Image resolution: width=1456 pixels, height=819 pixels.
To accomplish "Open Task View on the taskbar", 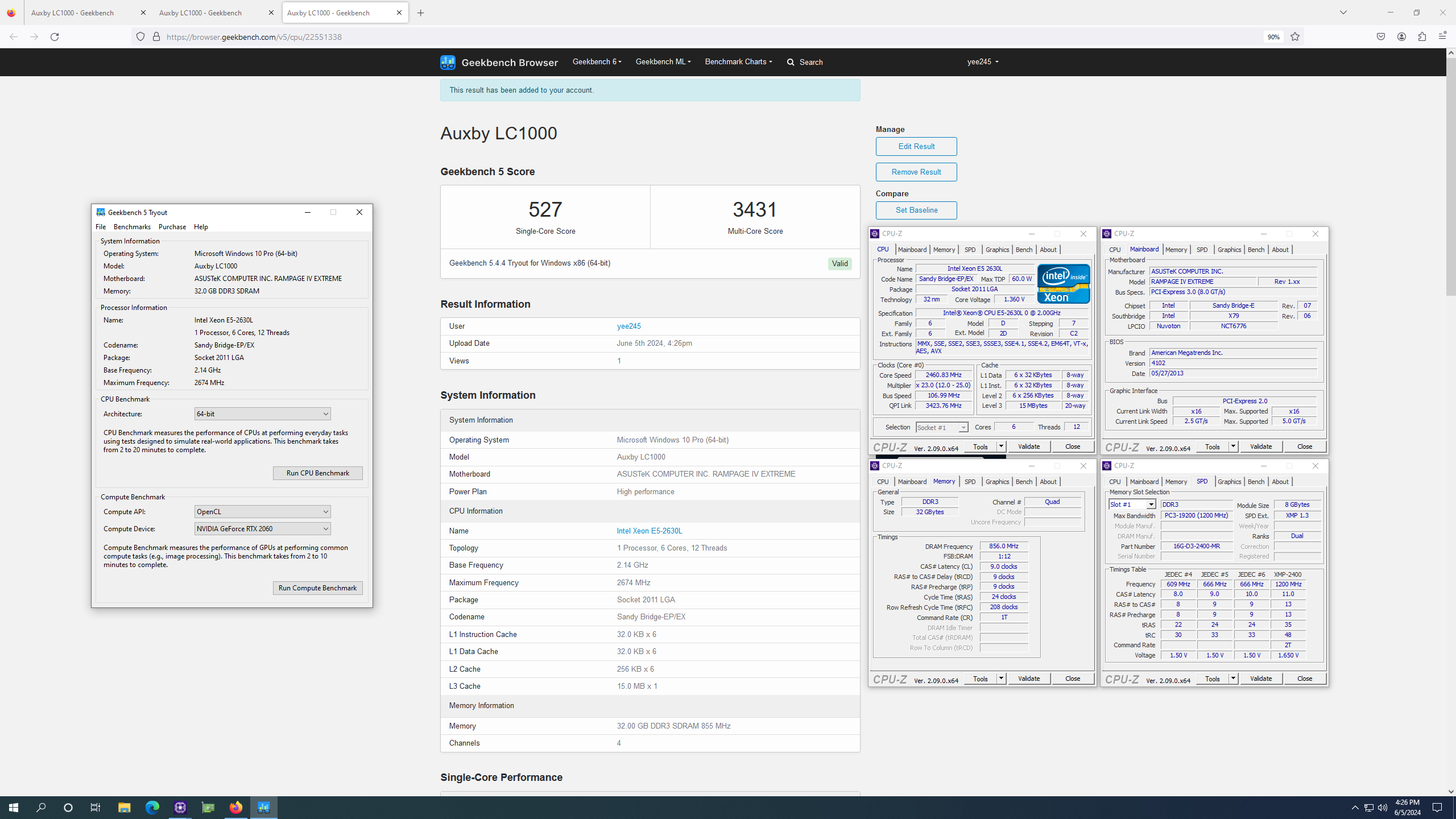I will [x=96, y=808].
